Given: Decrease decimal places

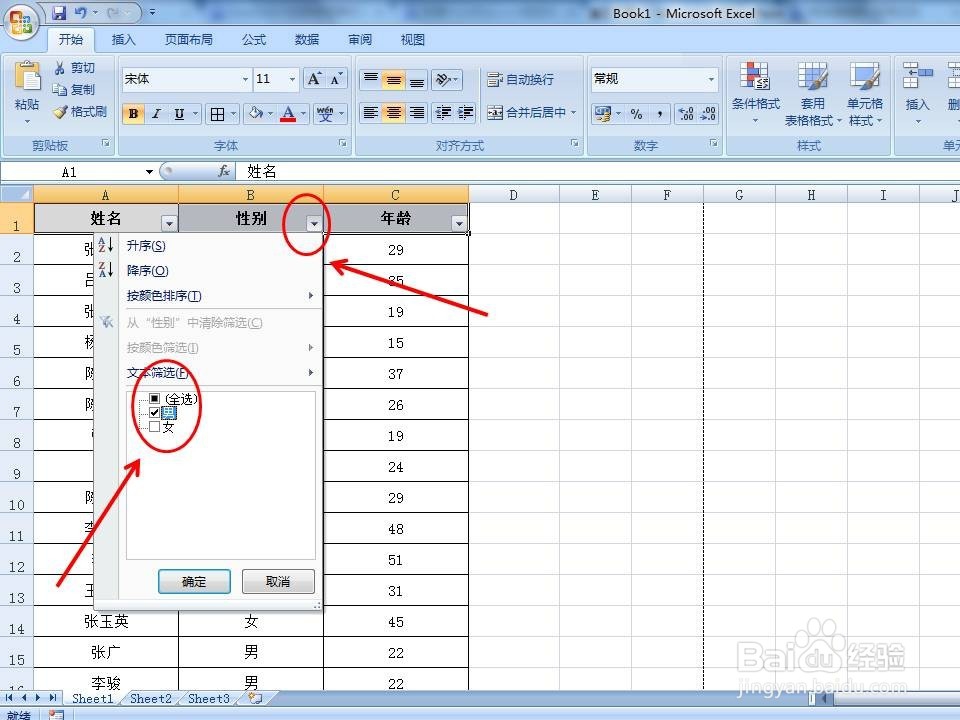Looking at the screenshot, I should coord(708,114).
